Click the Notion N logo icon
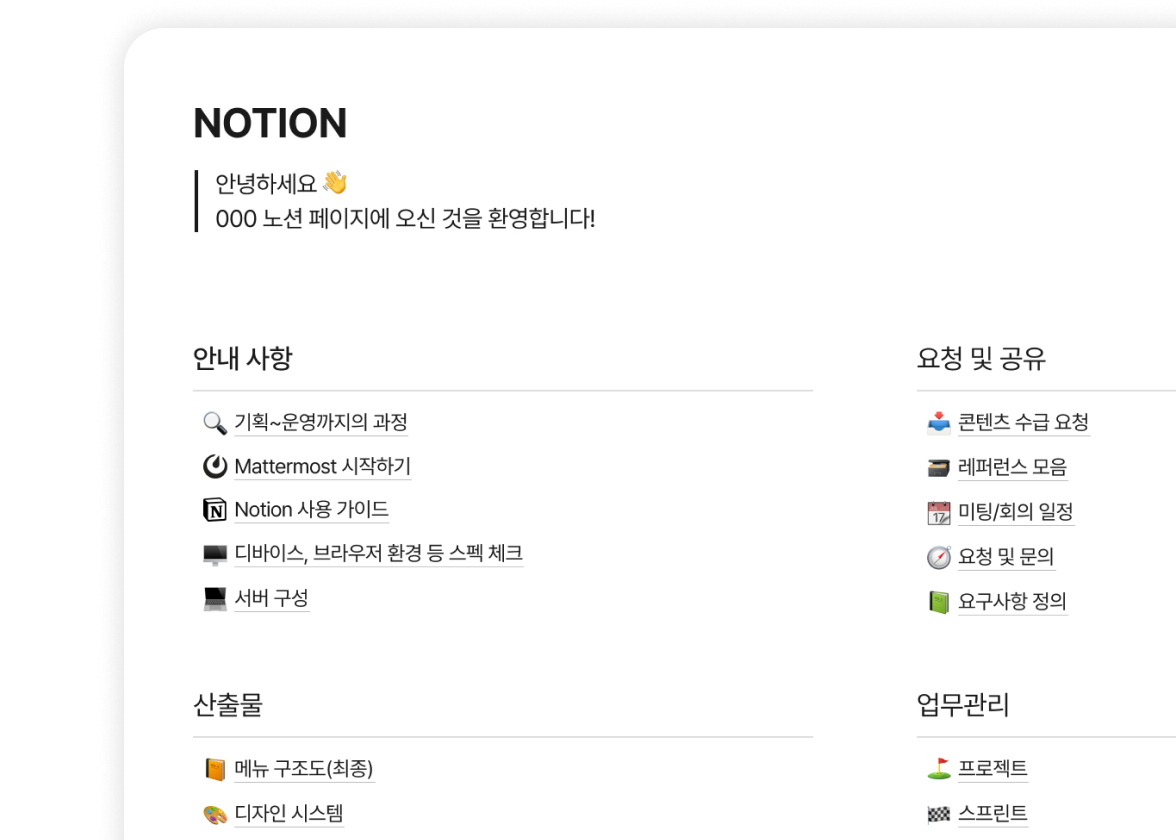 point(214,510)
